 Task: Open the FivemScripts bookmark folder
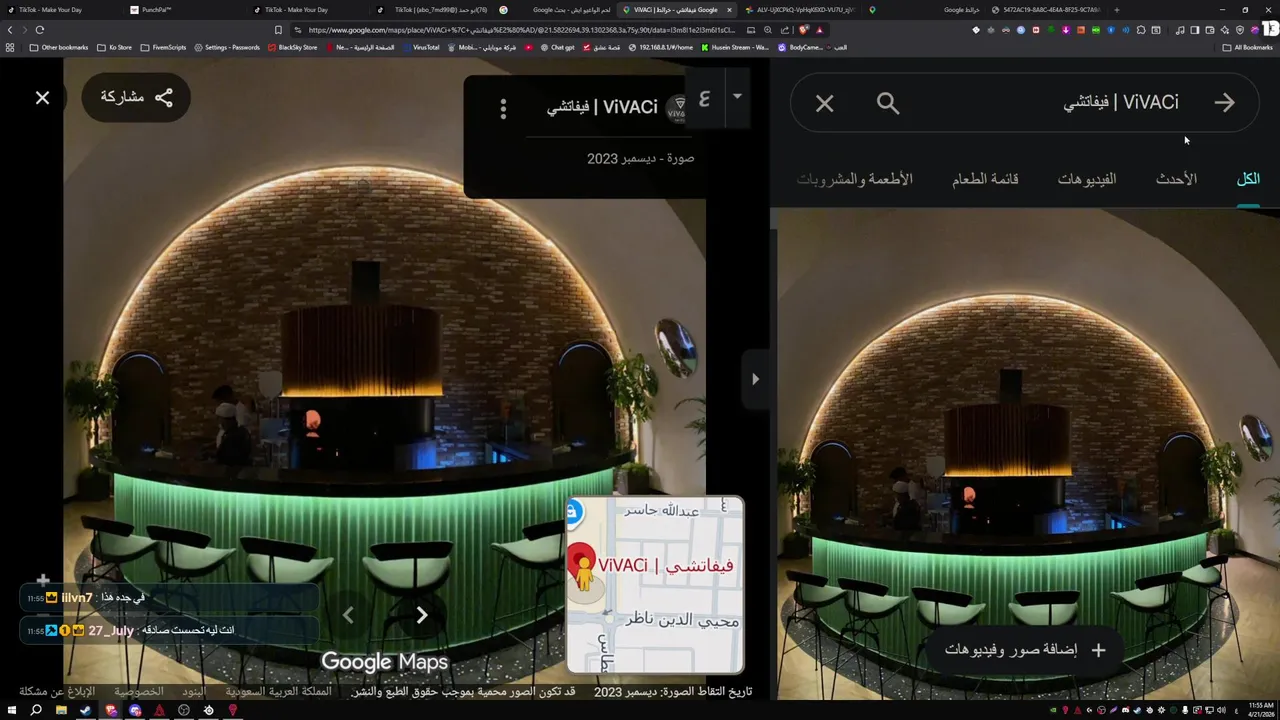point(164,47)
